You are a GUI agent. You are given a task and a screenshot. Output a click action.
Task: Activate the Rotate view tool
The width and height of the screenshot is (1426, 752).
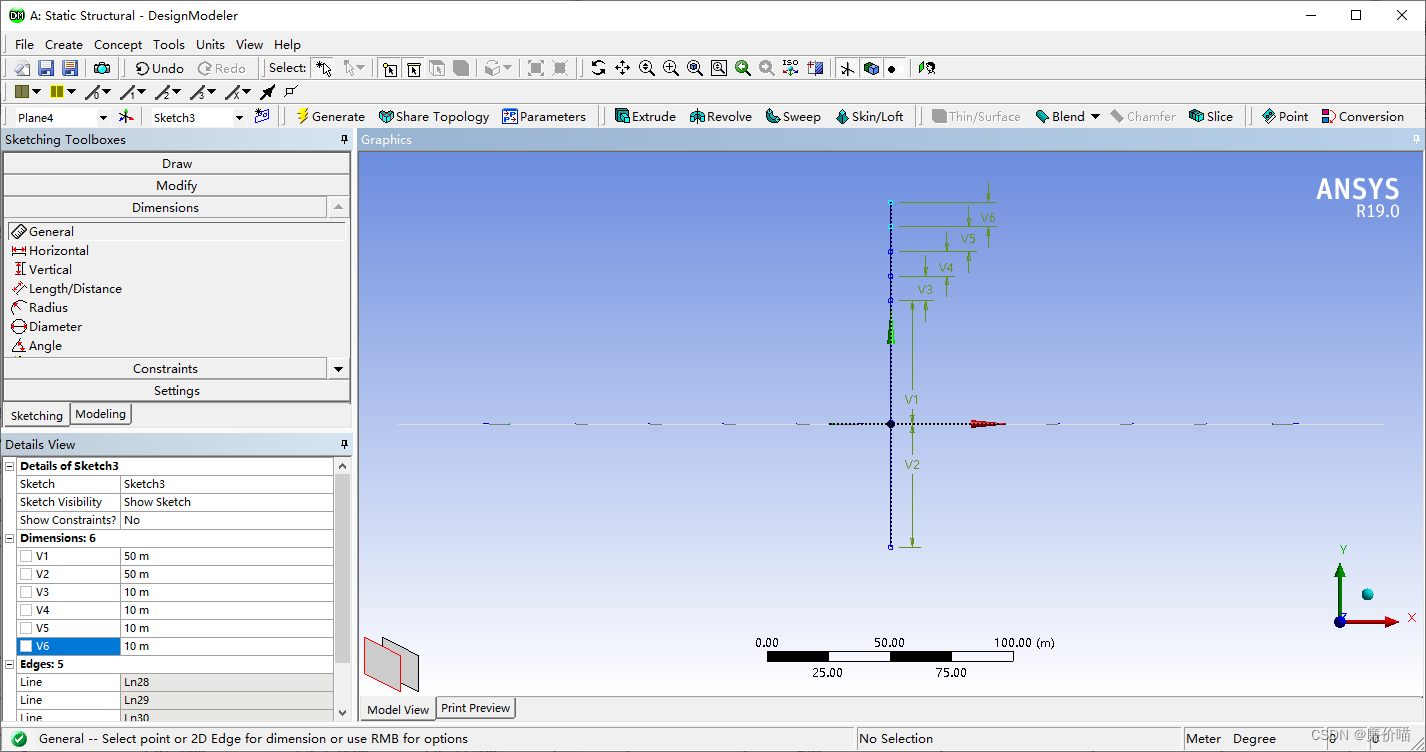point(598,68)
